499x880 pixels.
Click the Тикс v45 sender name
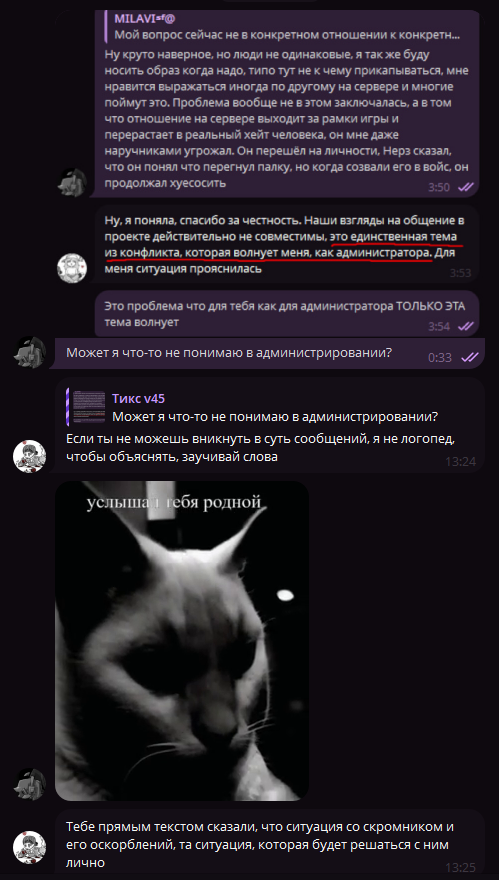(x=138, y=398)
